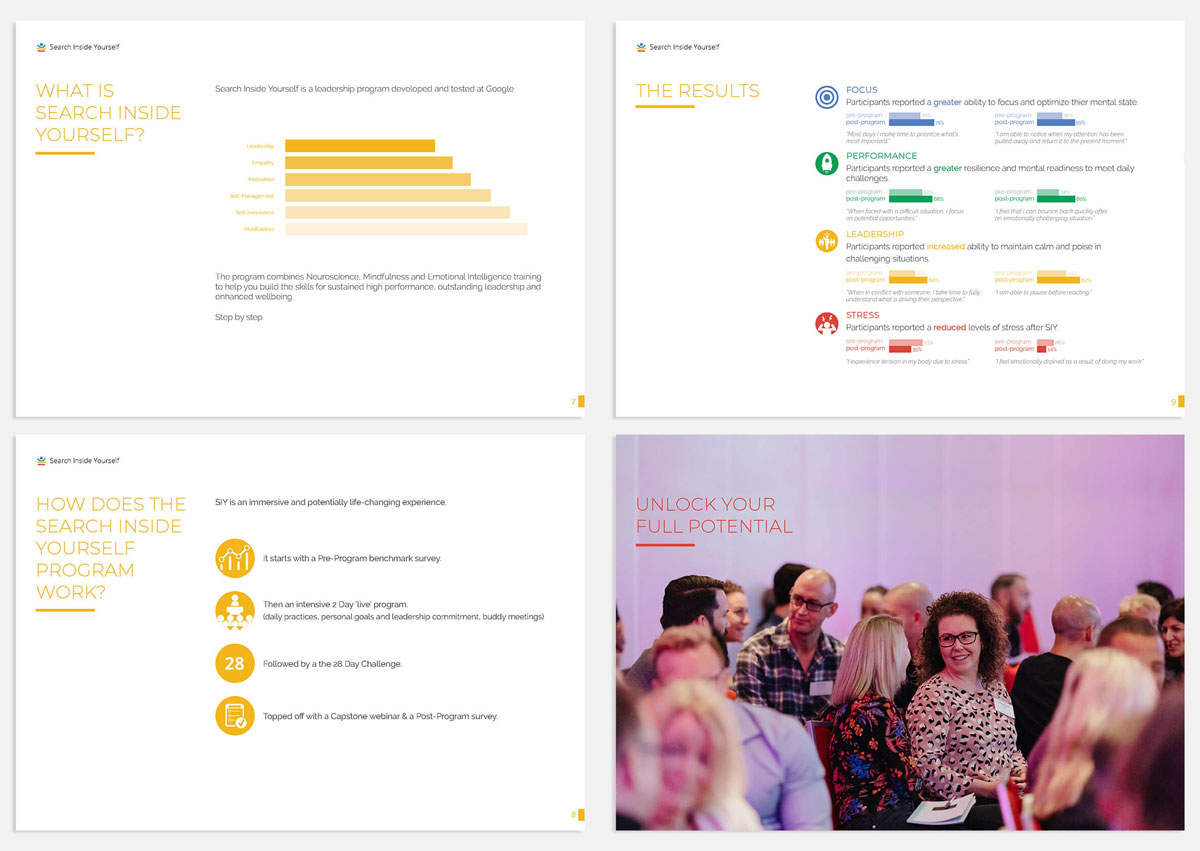Image resolution: width=1200 pixels, height=851 pixels.
Task: Click page number 8 on third slide
Action: coord(573,815)
